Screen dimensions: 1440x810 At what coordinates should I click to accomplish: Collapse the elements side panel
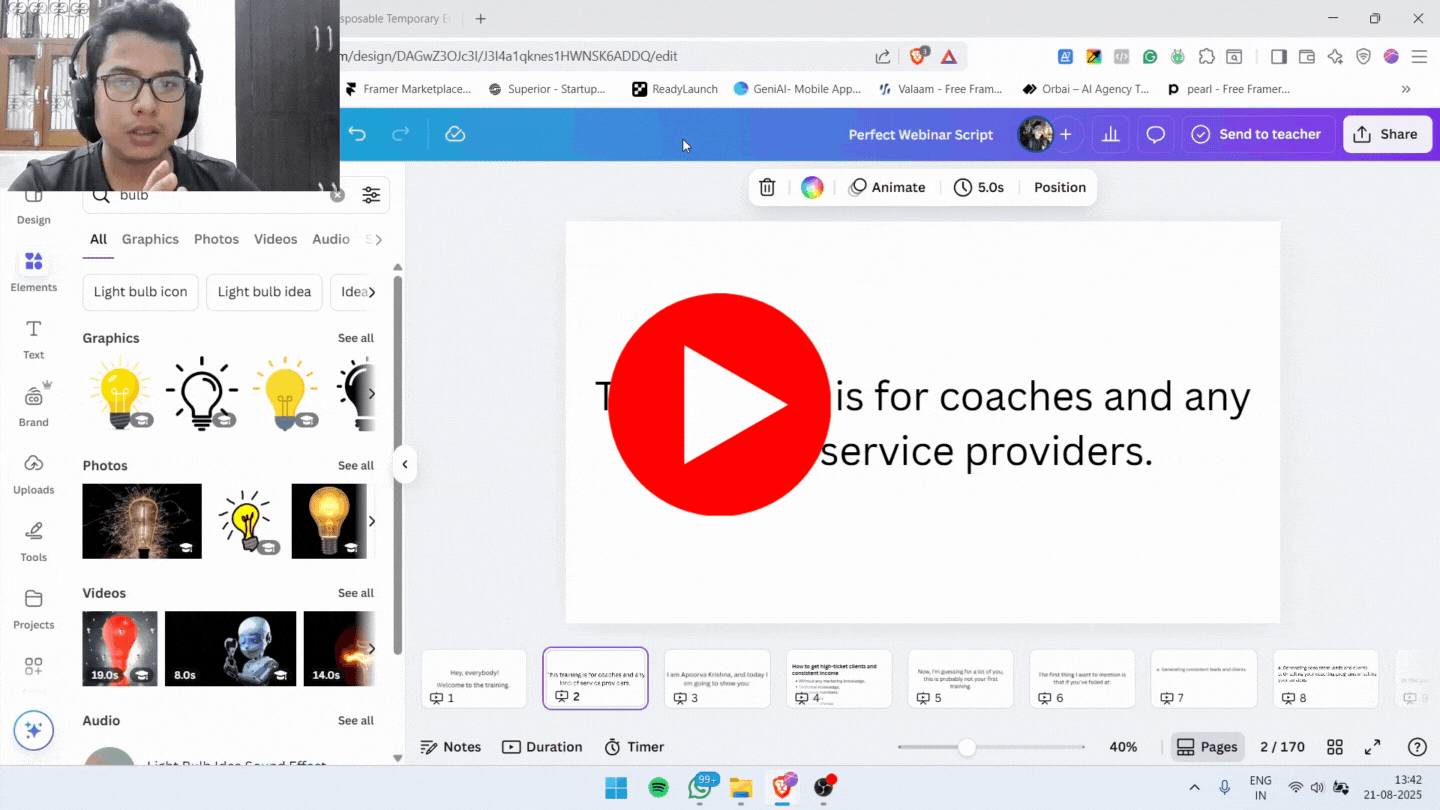[404, 464]
